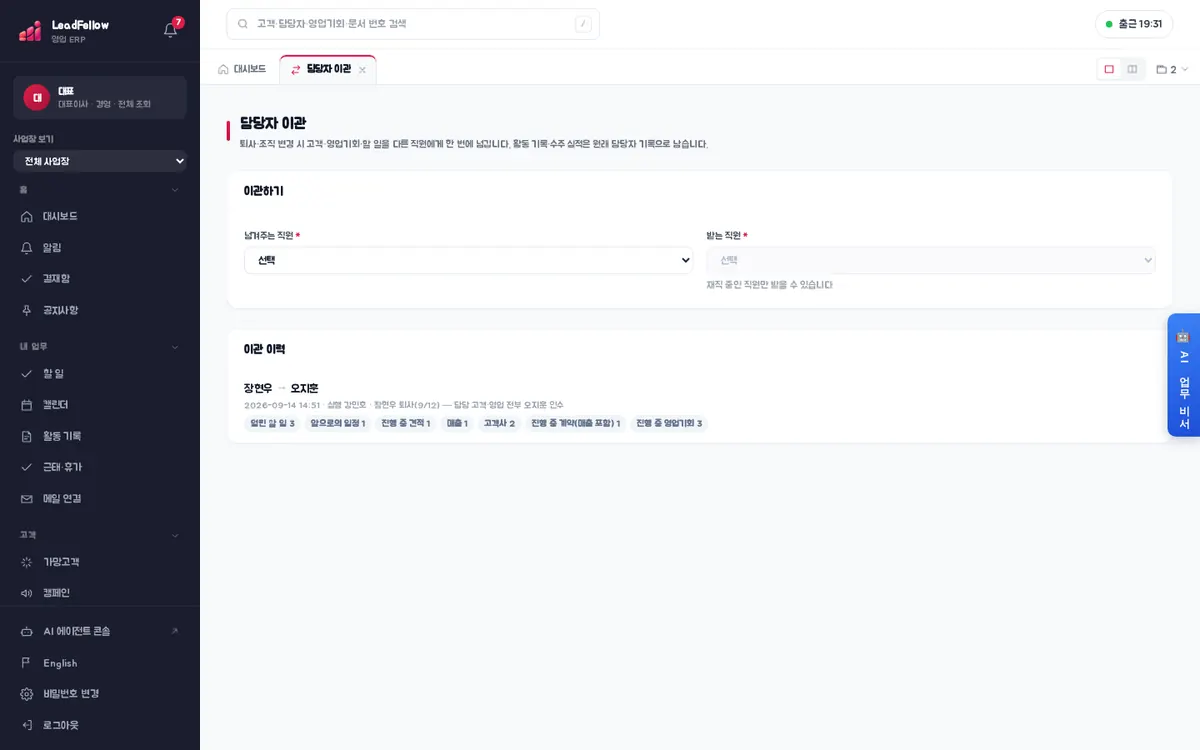This screenshot has width=1200, height=750.
Task: Click the 밀린 할 일 3 chip
Action: pos(272,424)
